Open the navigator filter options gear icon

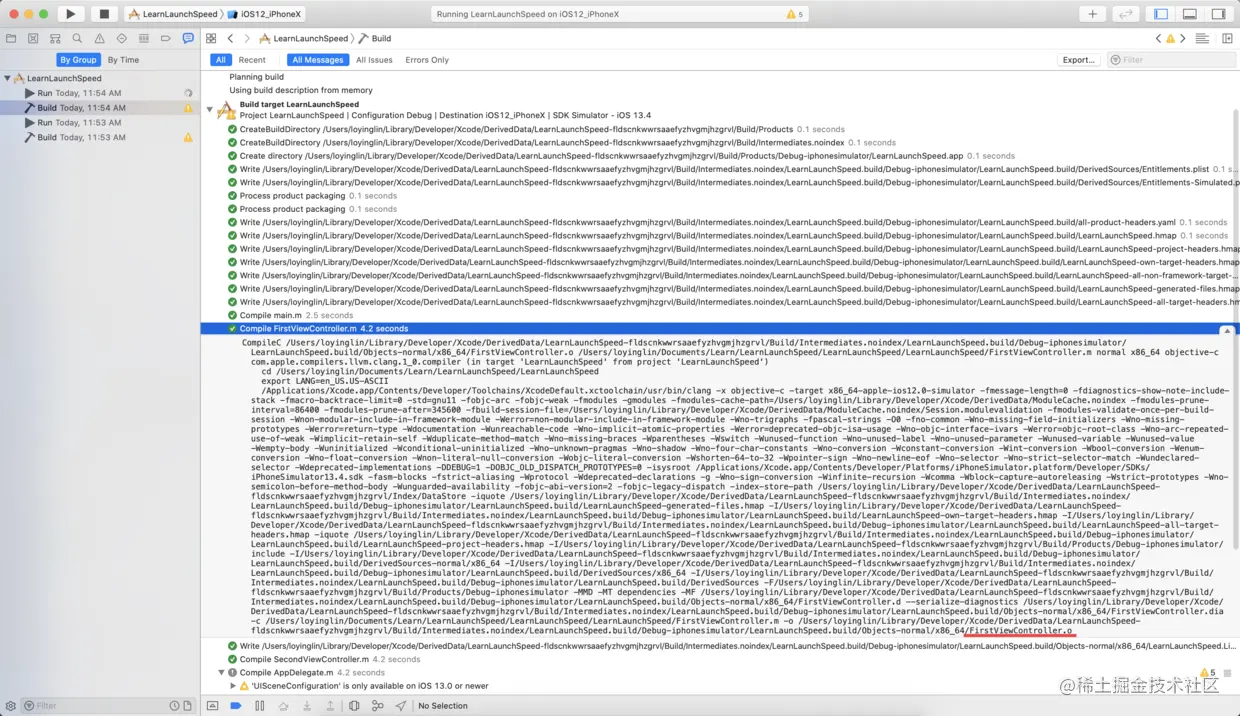11,705
